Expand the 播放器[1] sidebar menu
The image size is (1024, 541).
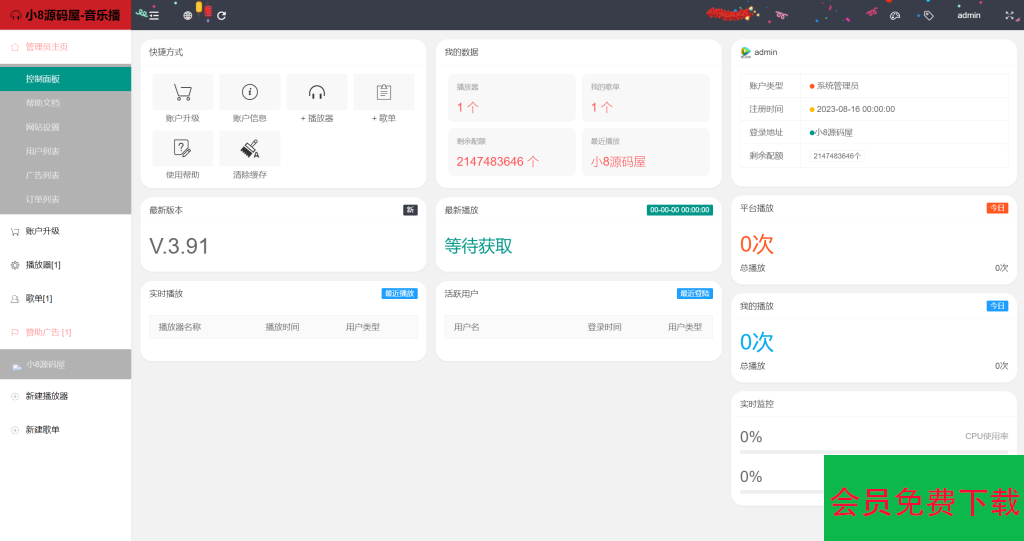43,265
